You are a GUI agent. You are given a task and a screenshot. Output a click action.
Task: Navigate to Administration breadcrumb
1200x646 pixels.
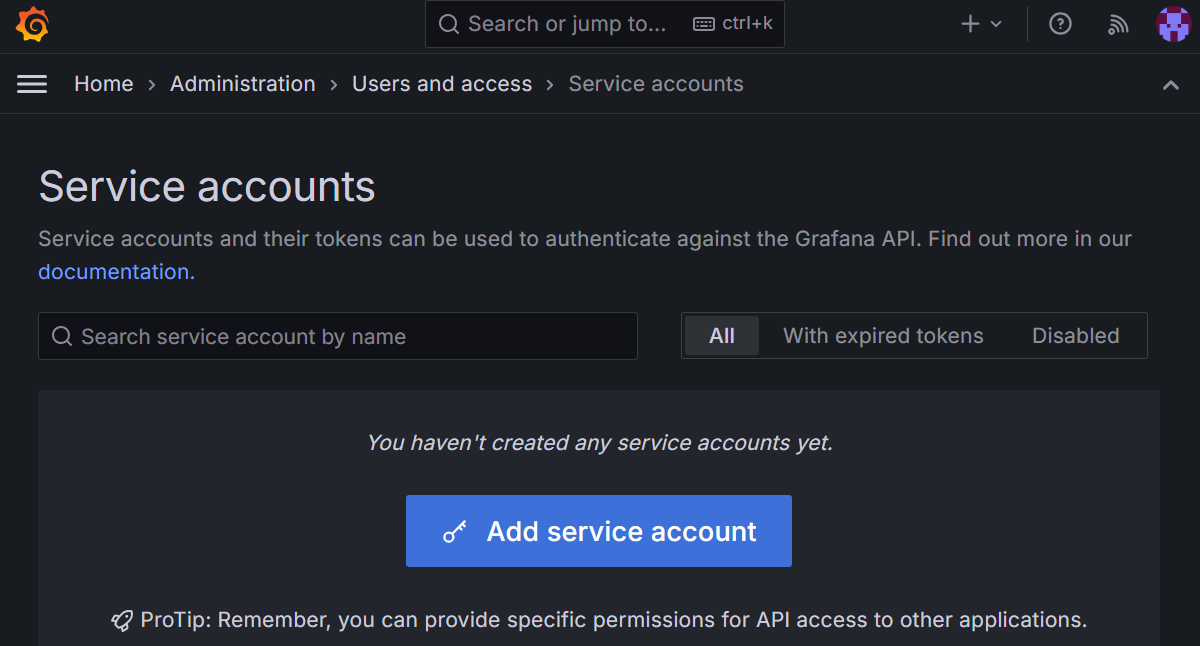(242, 84)
